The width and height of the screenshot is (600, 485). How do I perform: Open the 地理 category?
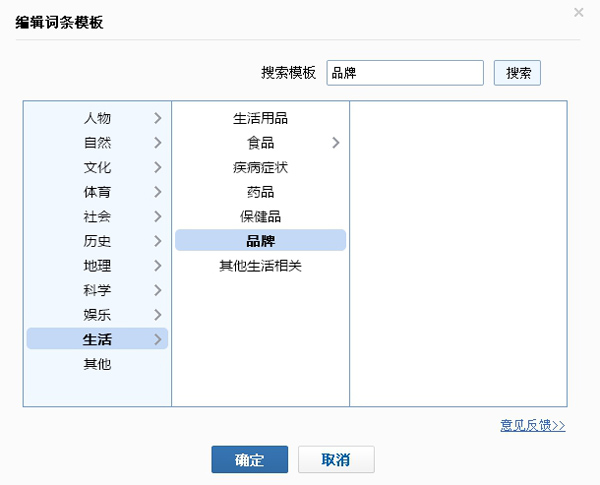[97, 266]
